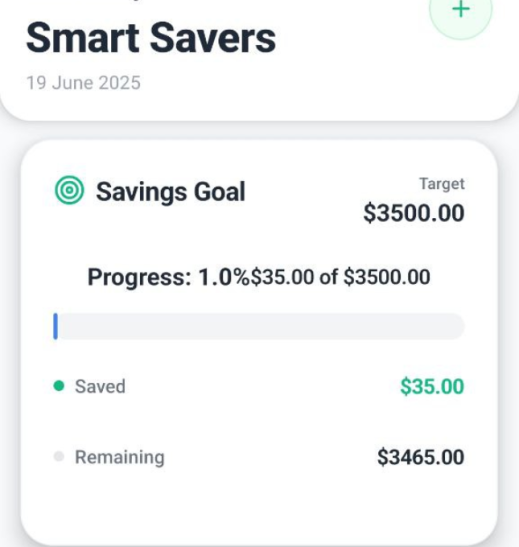Click the Smart Savers header card
The width and height of the screenshot is (519, 547).
coord(260,60)
